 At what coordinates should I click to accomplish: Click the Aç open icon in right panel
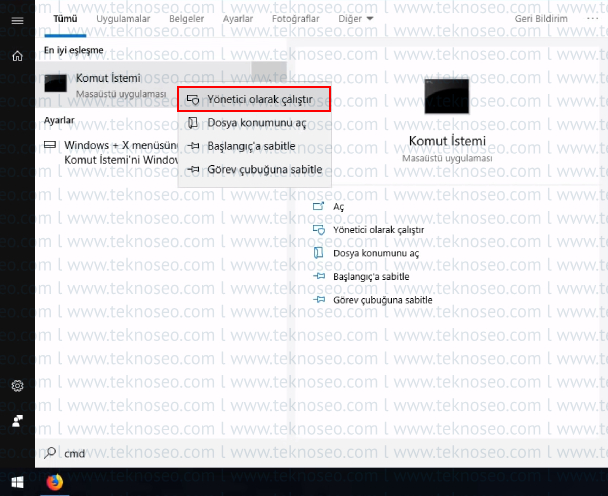(x=318, y=206)
